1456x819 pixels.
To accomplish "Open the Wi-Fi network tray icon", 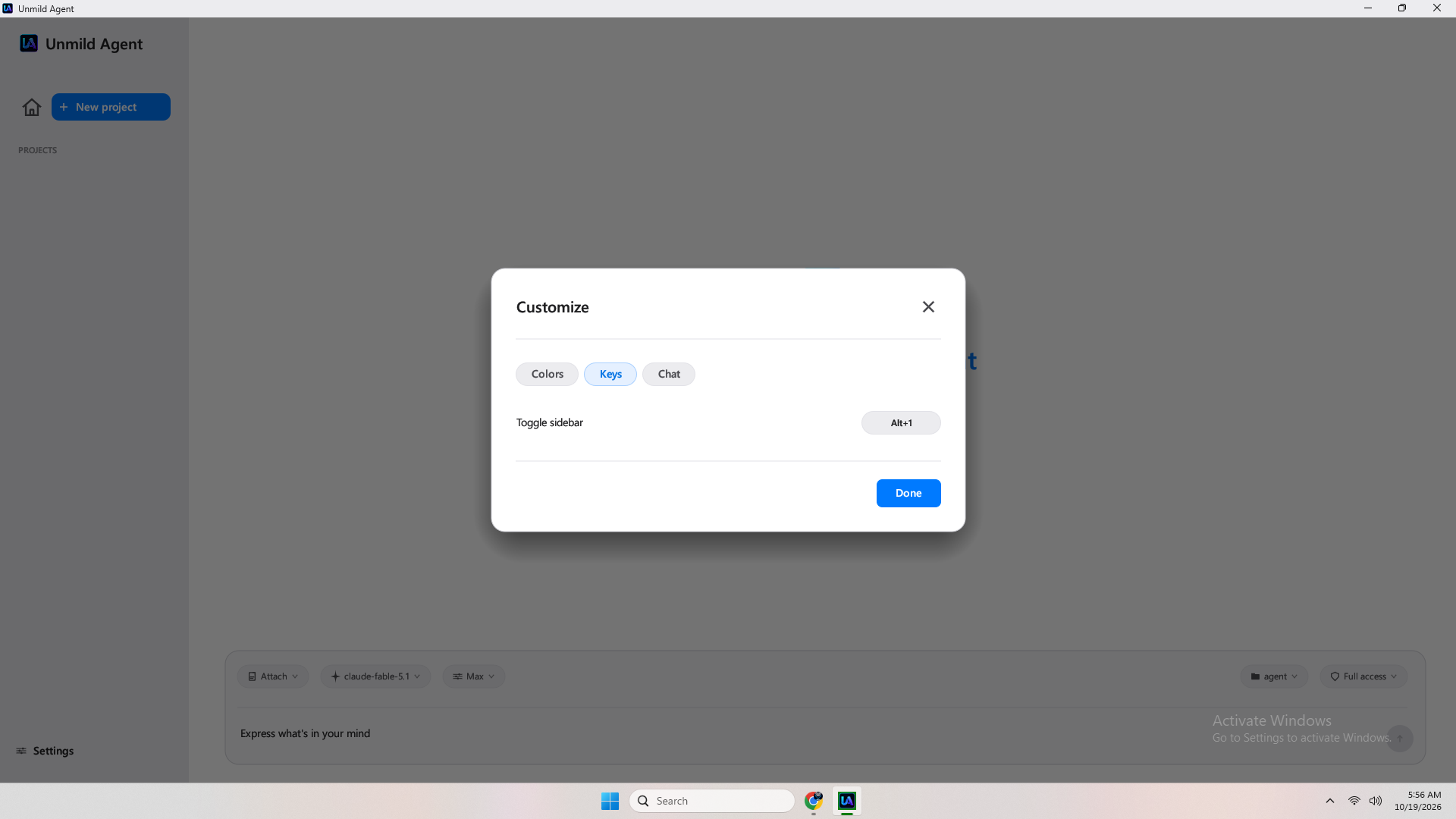I will [1354, 801].
